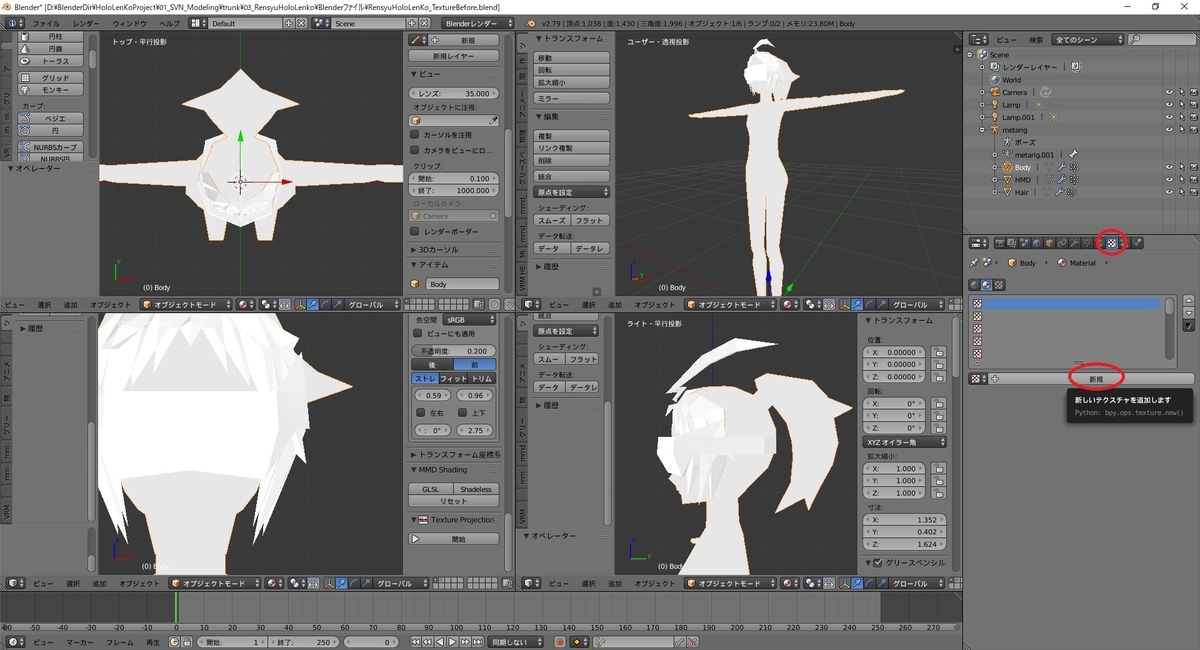
Task: Enable the カーソルを注視 checkbox
Action: click(x=415, y=135)
